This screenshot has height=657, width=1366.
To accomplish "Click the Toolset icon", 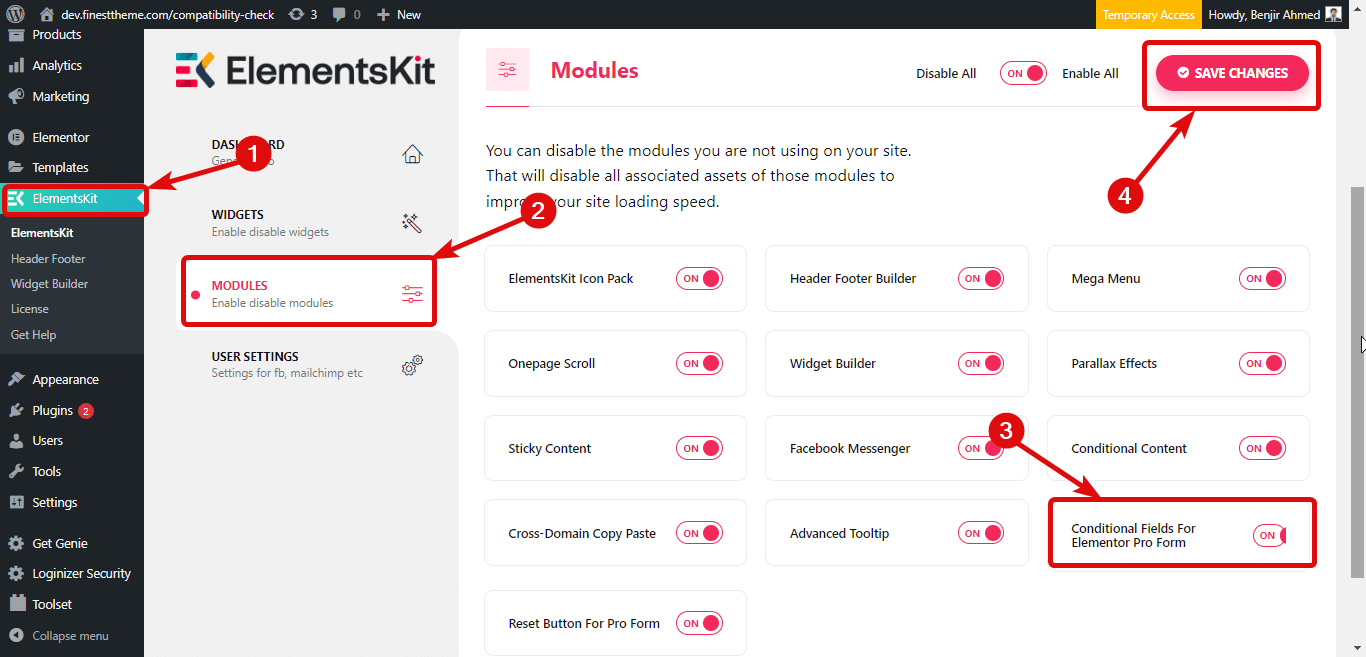I will pyautogui.click(x=16, y=604).
